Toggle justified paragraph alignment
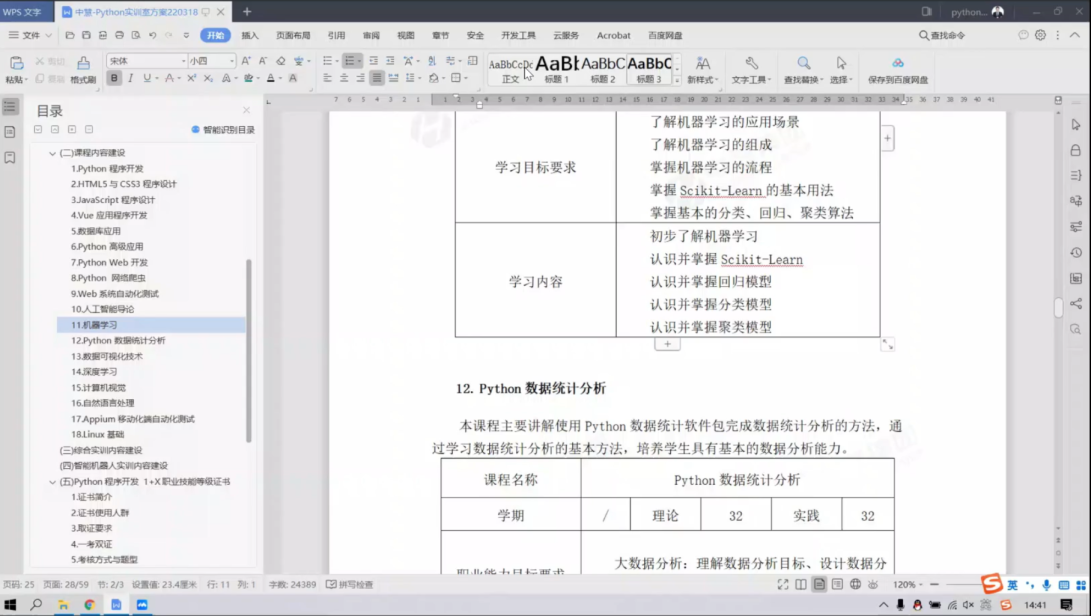Viewport: 1091px width, 616px height. (376, 79)
